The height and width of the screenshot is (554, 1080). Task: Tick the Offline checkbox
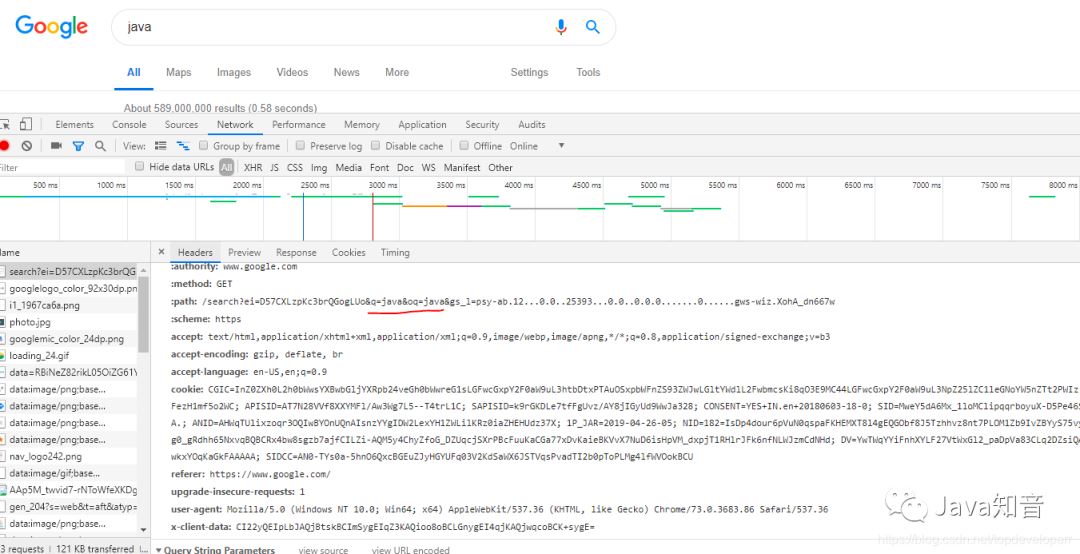pyautogui.click(x=464, y=145)
